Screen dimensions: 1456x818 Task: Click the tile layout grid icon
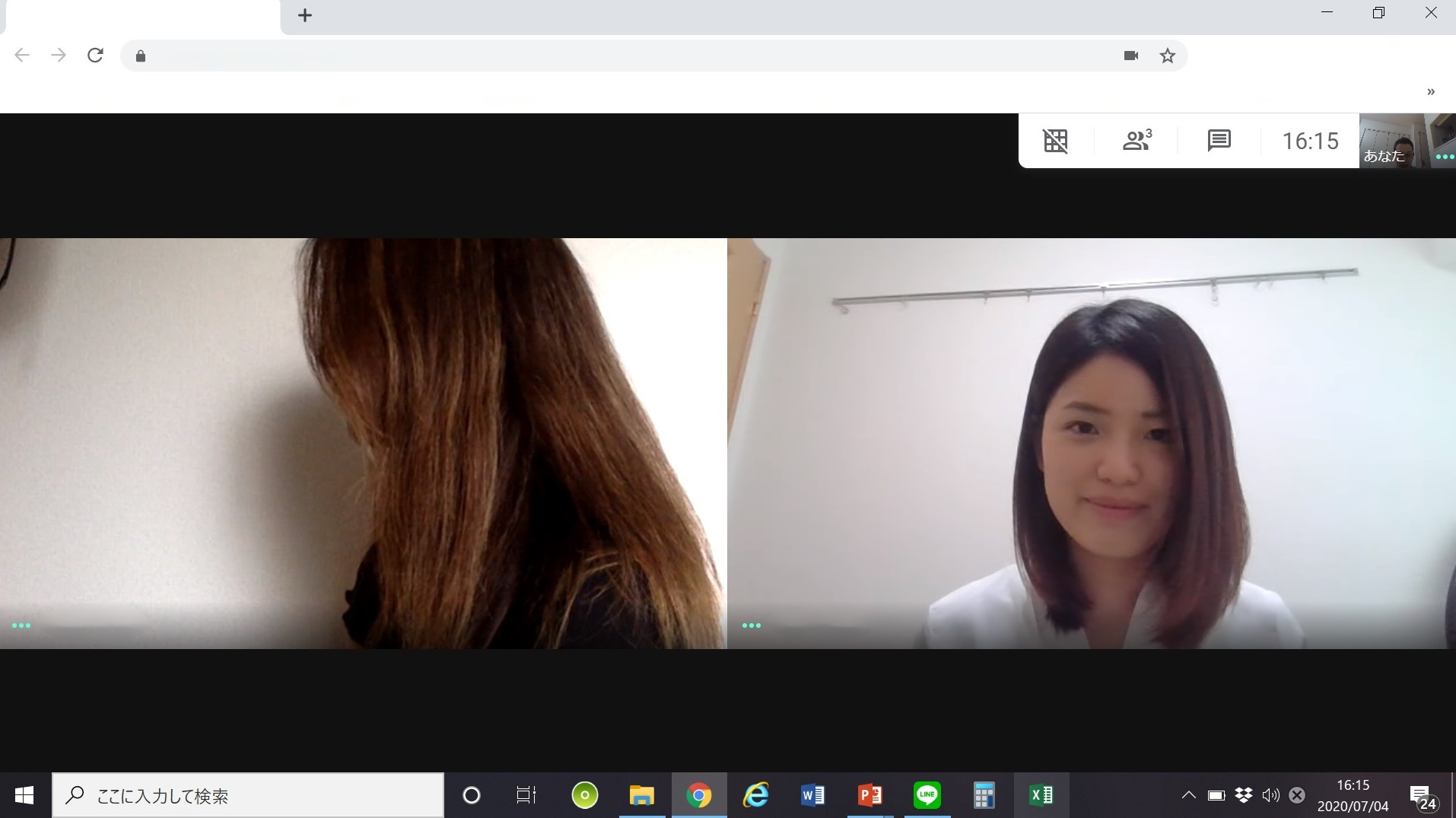pyautogui.click(x=1055, y=141)
